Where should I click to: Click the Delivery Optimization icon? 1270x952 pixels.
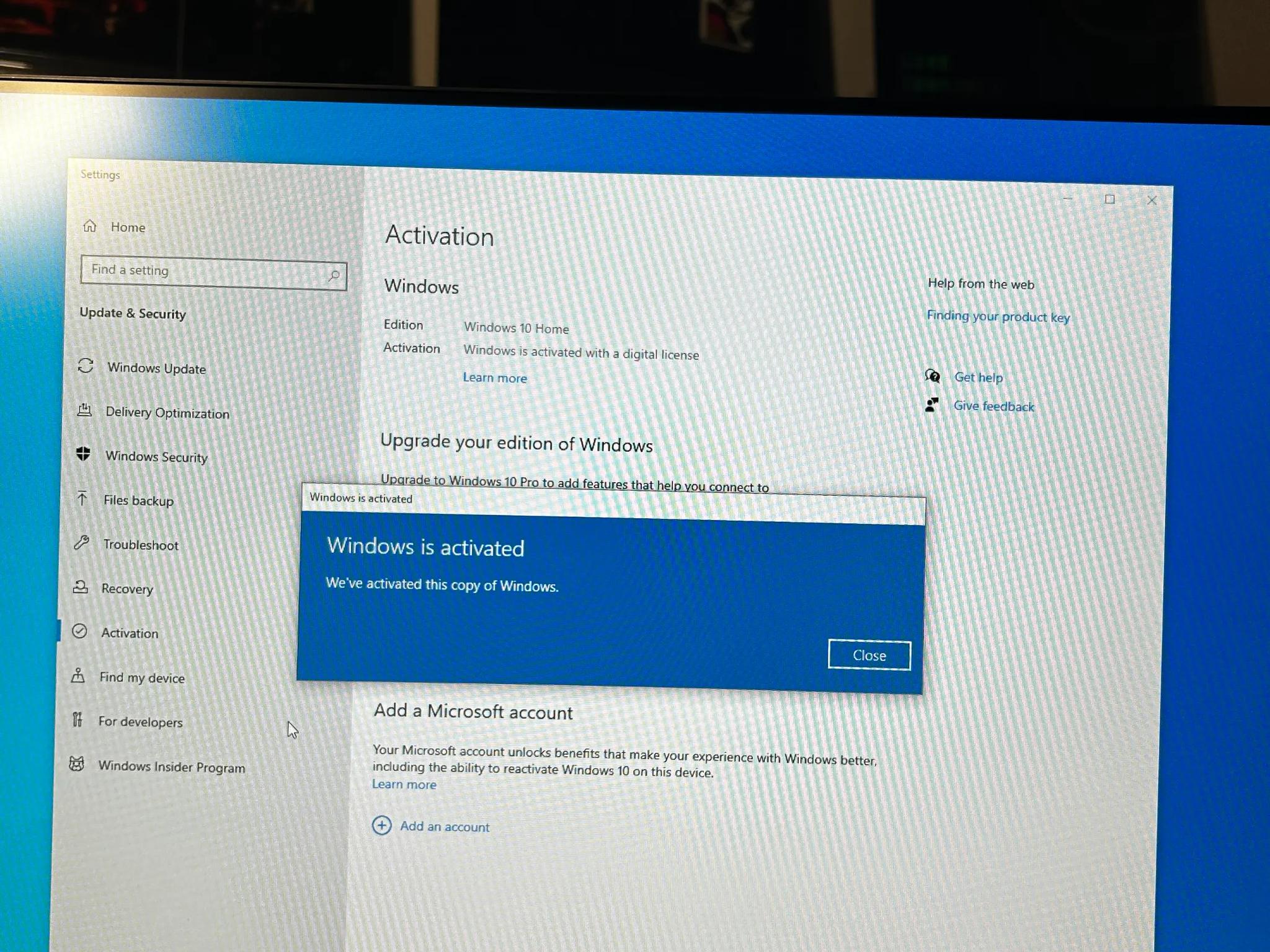click(84, 410)
